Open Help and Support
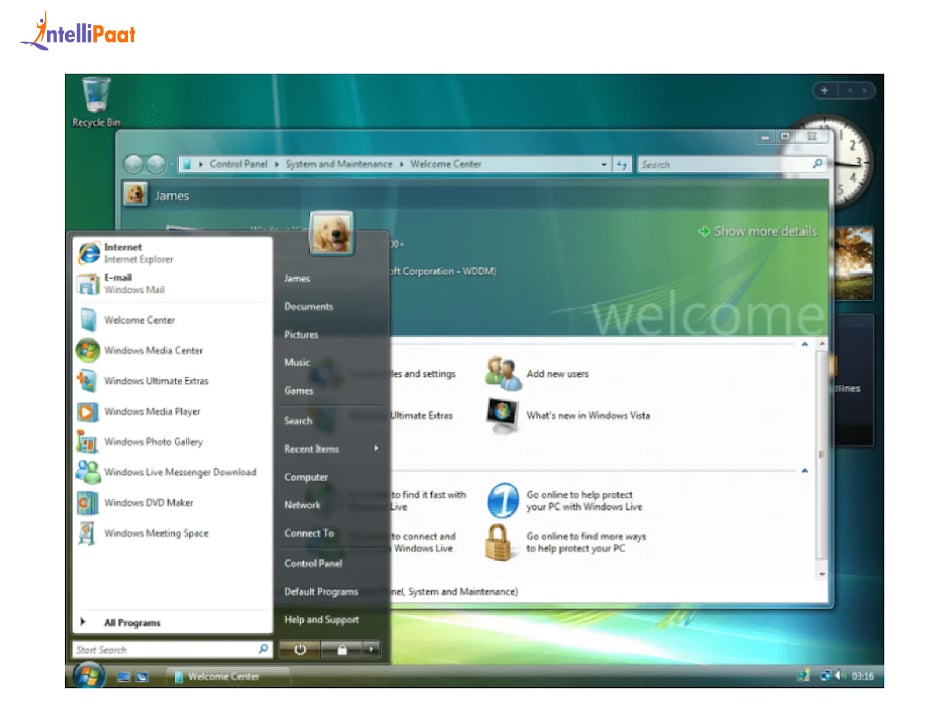Viewport: 950px width, 725px height. [322, 619]
